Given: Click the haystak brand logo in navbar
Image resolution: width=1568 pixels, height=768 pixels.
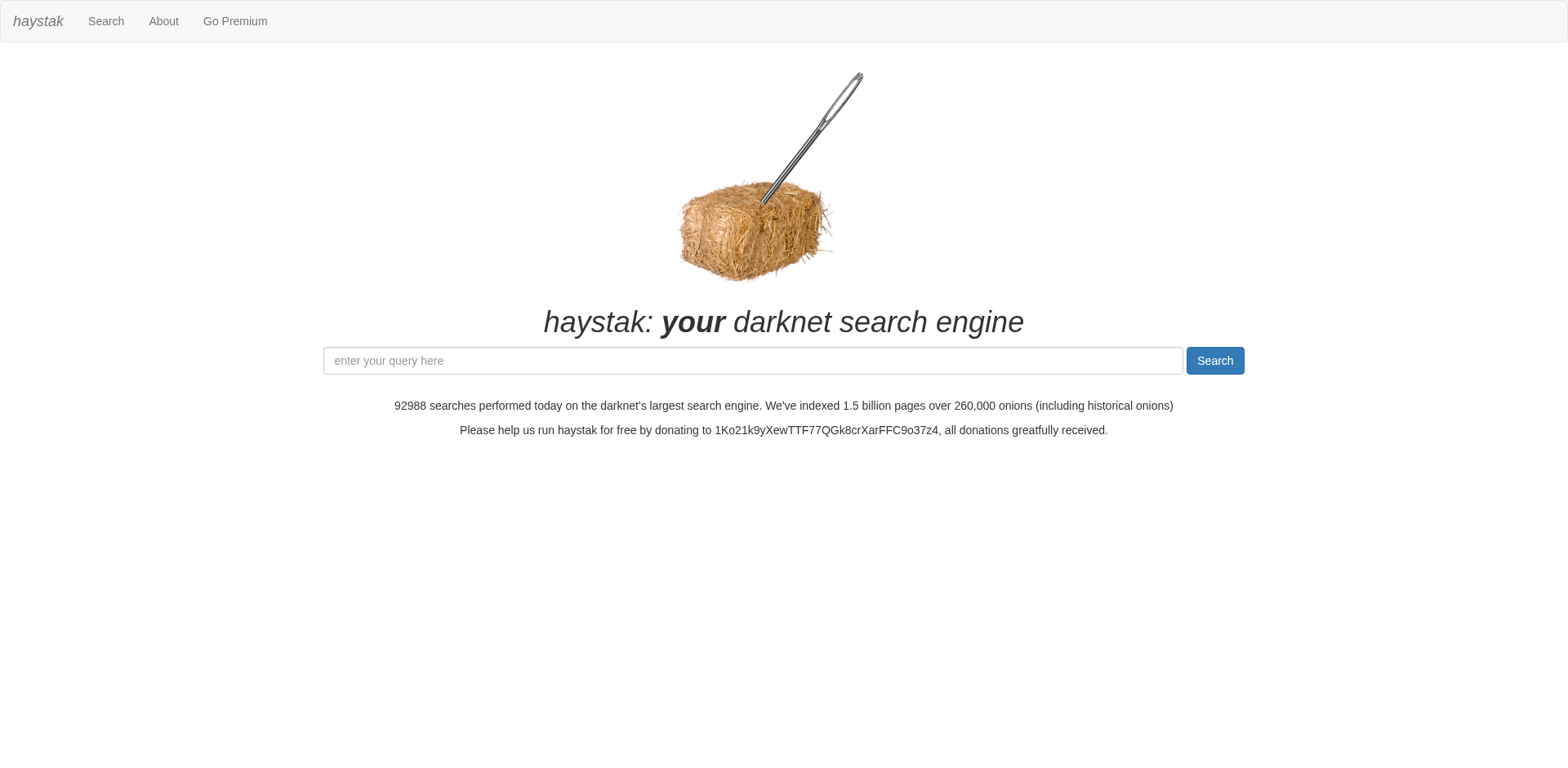Looking at the screenshot, I should (x=38, y=21).
